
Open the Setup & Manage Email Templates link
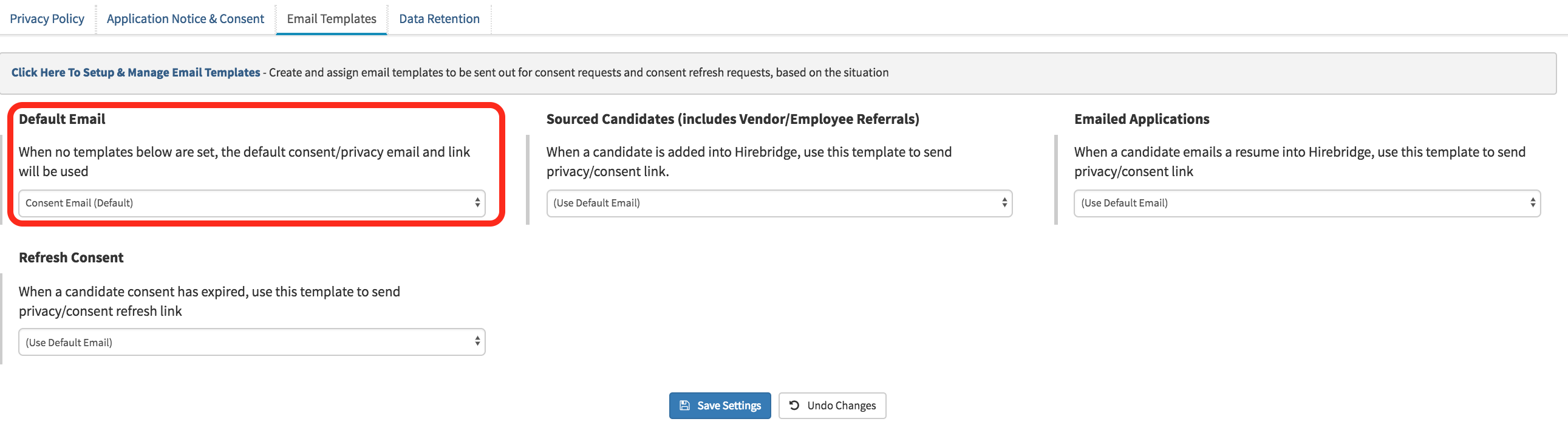[135, 72]
